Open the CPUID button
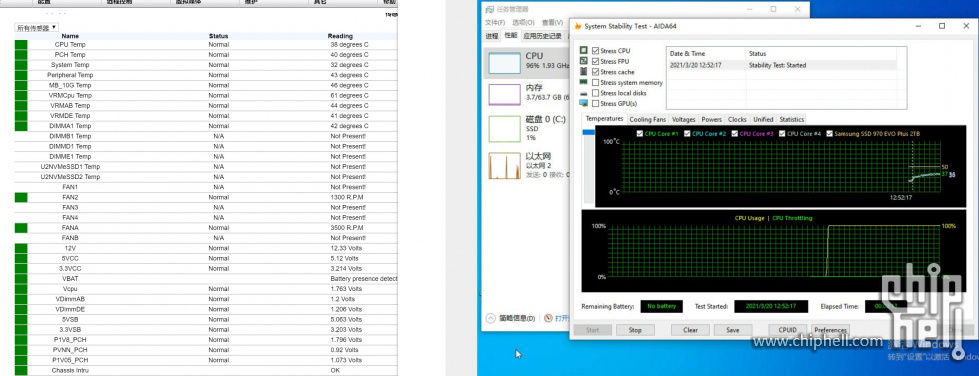 (787, 330)
